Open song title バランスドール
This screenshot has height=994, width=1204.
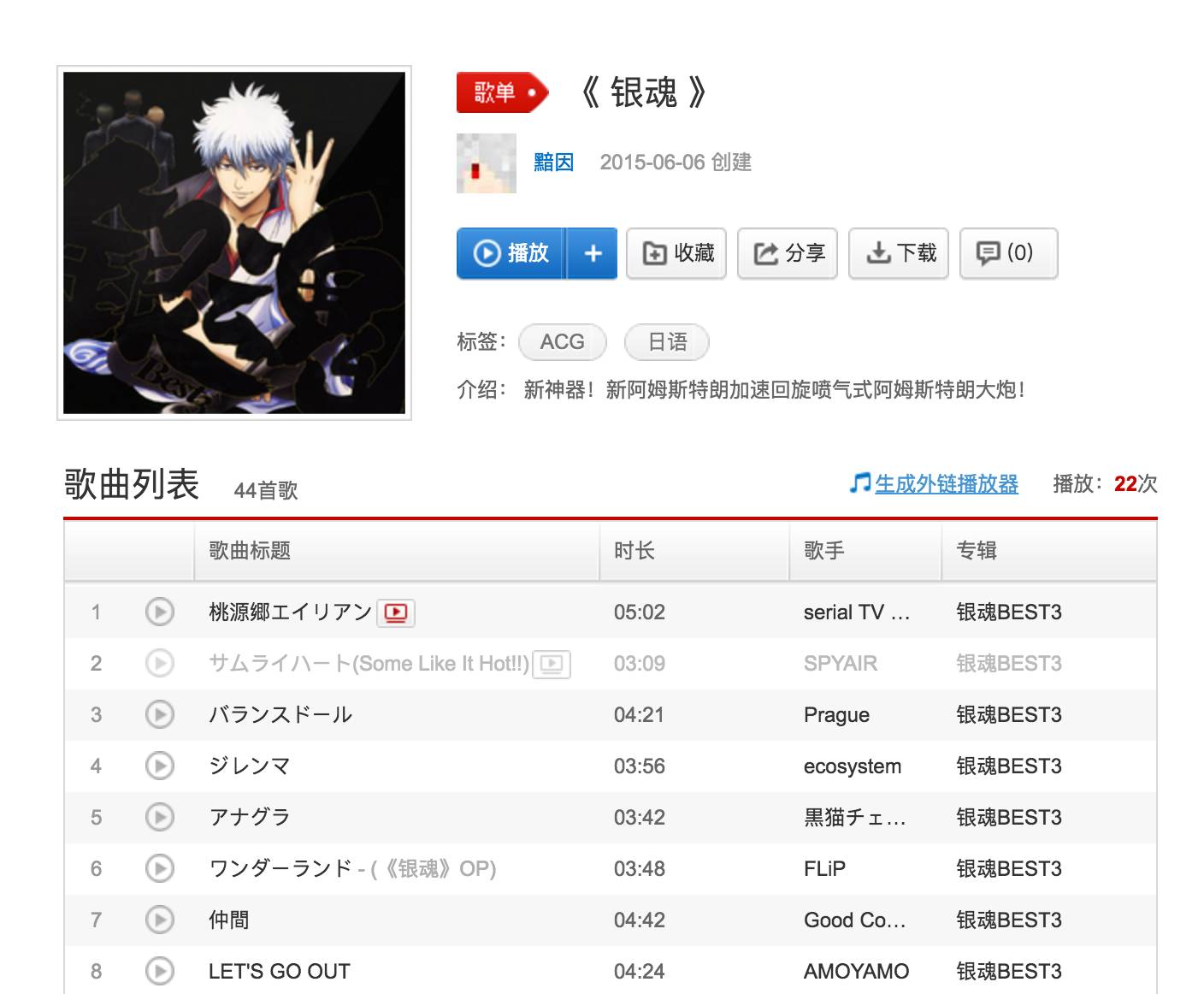pos(280,714)
